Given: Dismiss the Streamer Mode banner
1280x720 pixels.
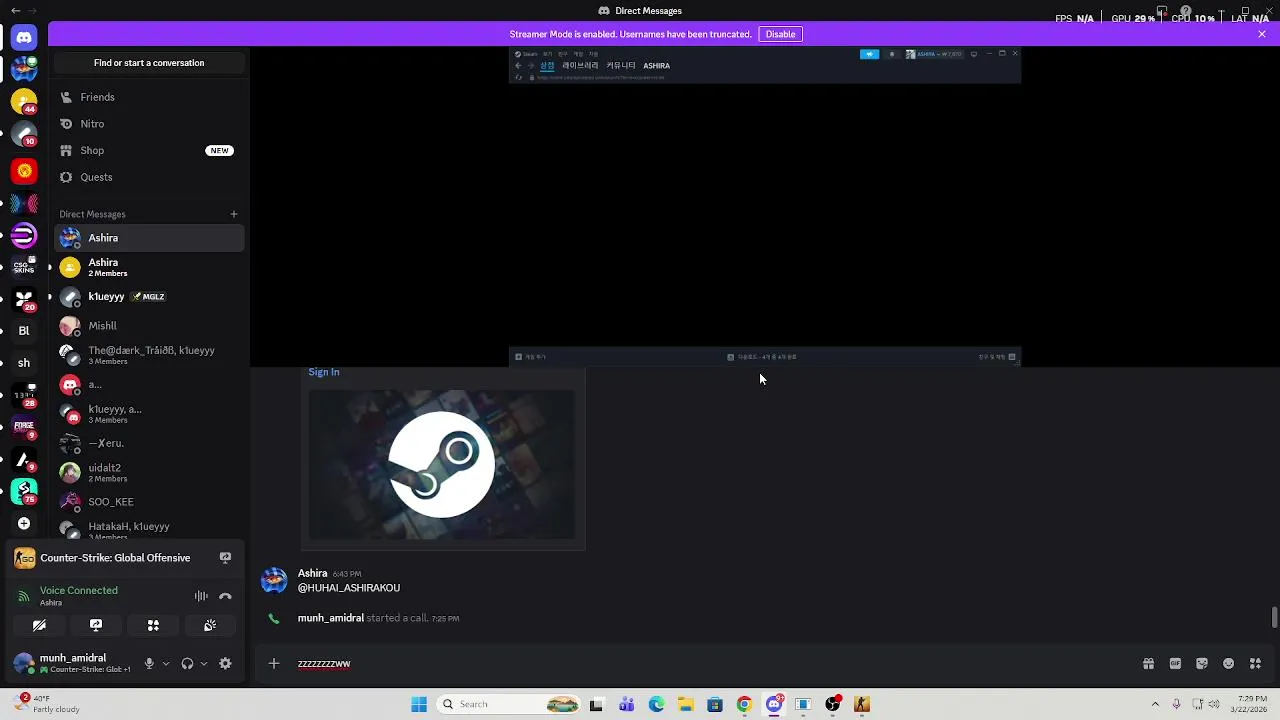Looking at the screenshot, I should point(1262,34).
